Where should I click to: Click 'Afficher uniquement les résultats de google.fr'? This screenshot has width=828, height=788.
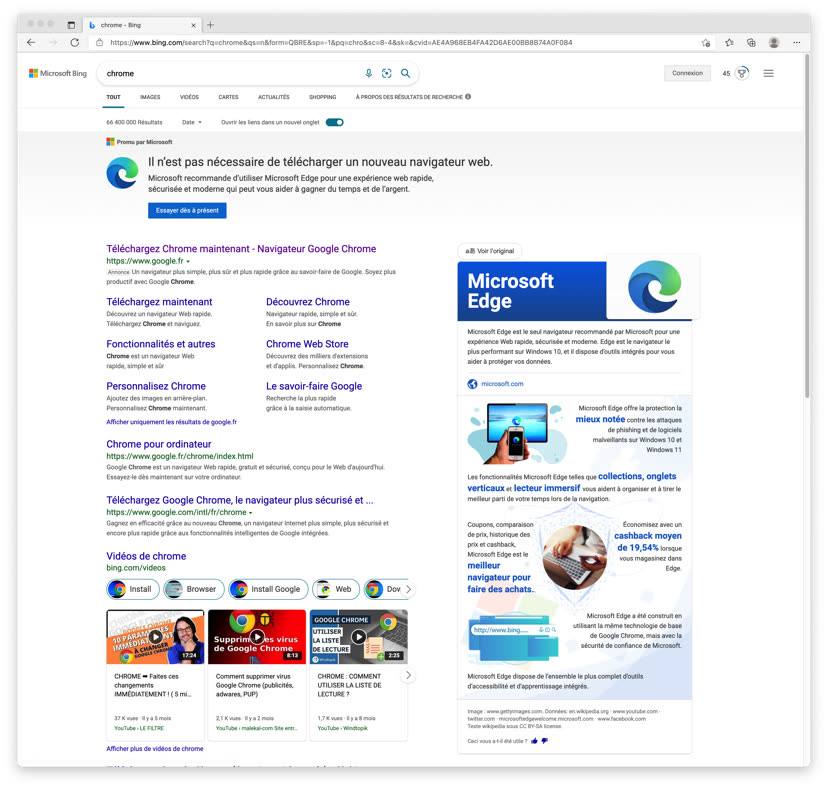click(172, 422)
